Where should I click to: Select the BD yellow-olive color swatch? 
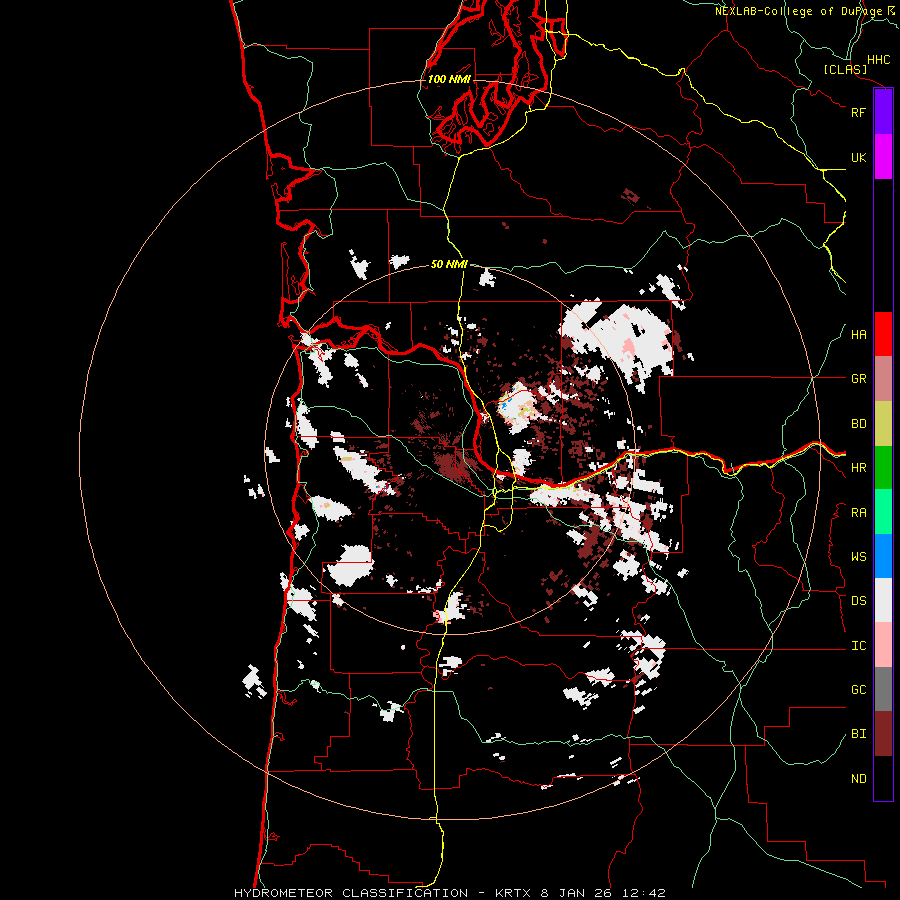[x=883, y=424]
